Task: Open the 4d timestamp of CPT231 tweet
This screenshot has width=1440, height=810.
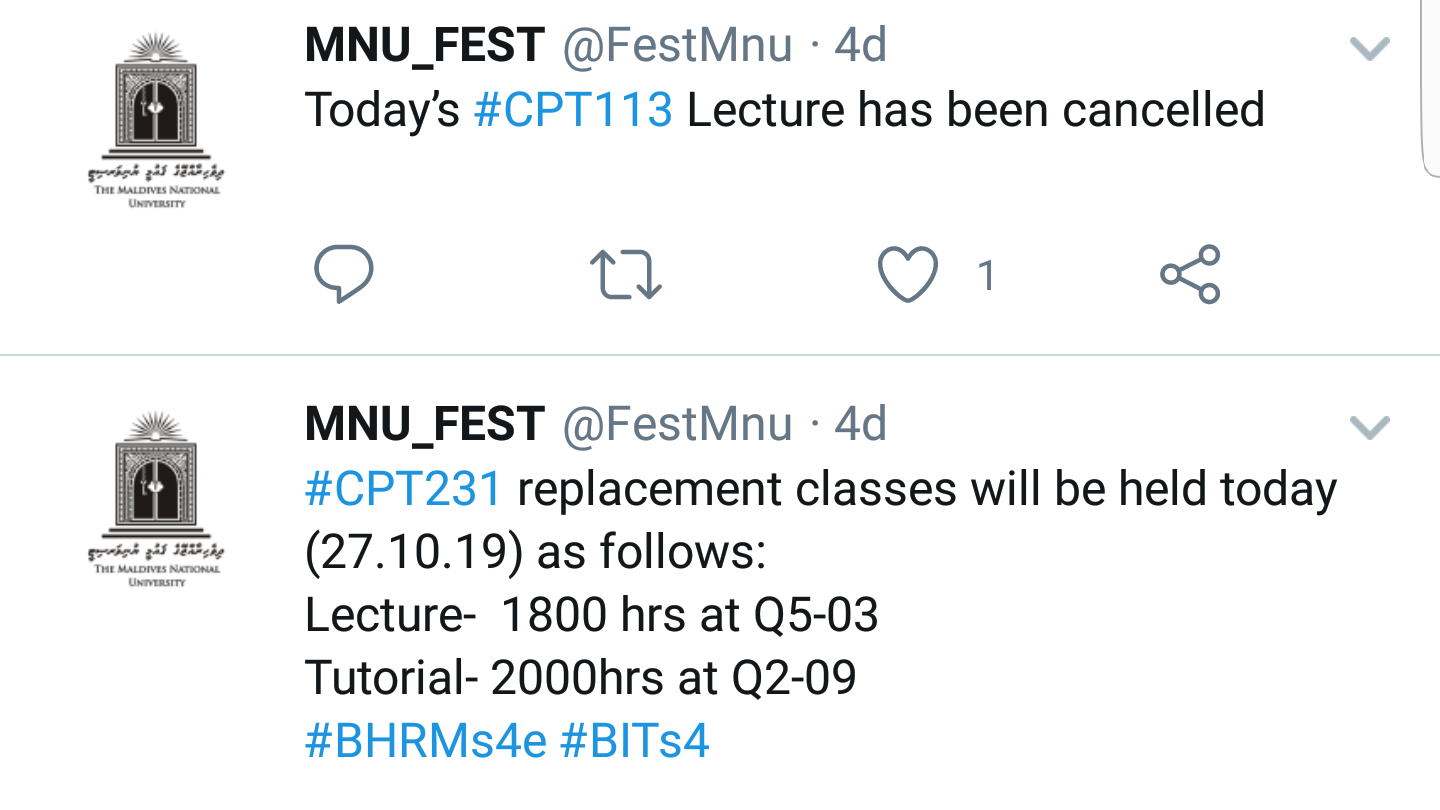Action: click(x=860, y=424)
